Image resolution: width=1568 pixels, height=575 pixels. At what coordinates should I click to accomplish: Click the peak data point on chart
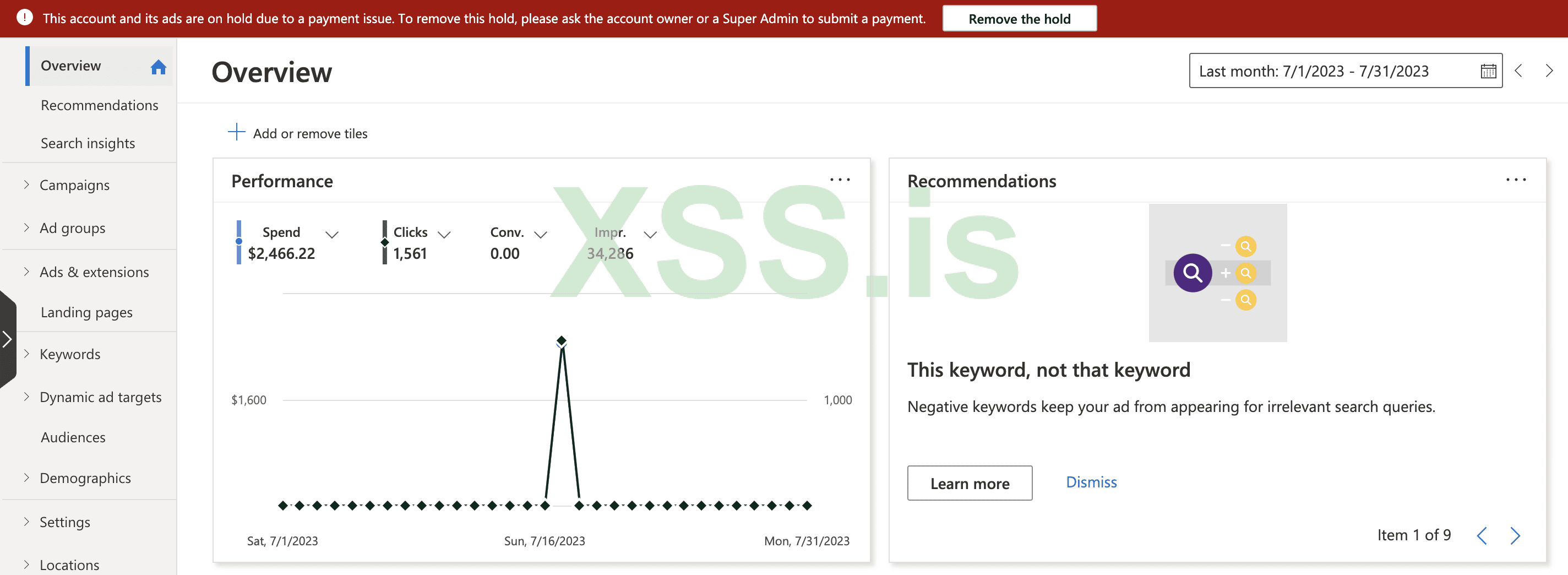pyautogui.click(x=562, y=340)
